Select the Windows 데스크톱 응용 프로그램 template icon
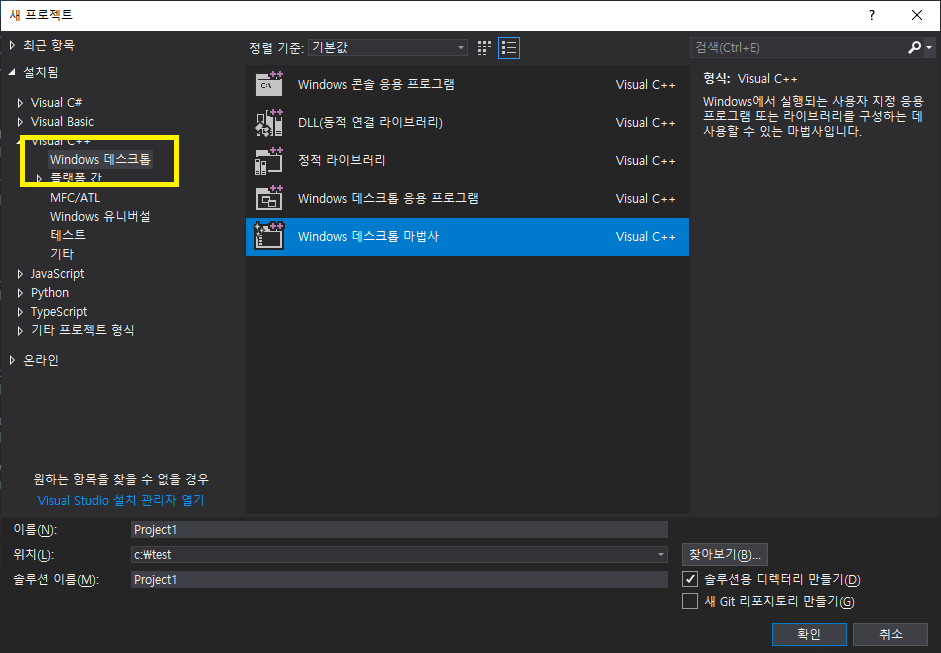 [269, 198]
